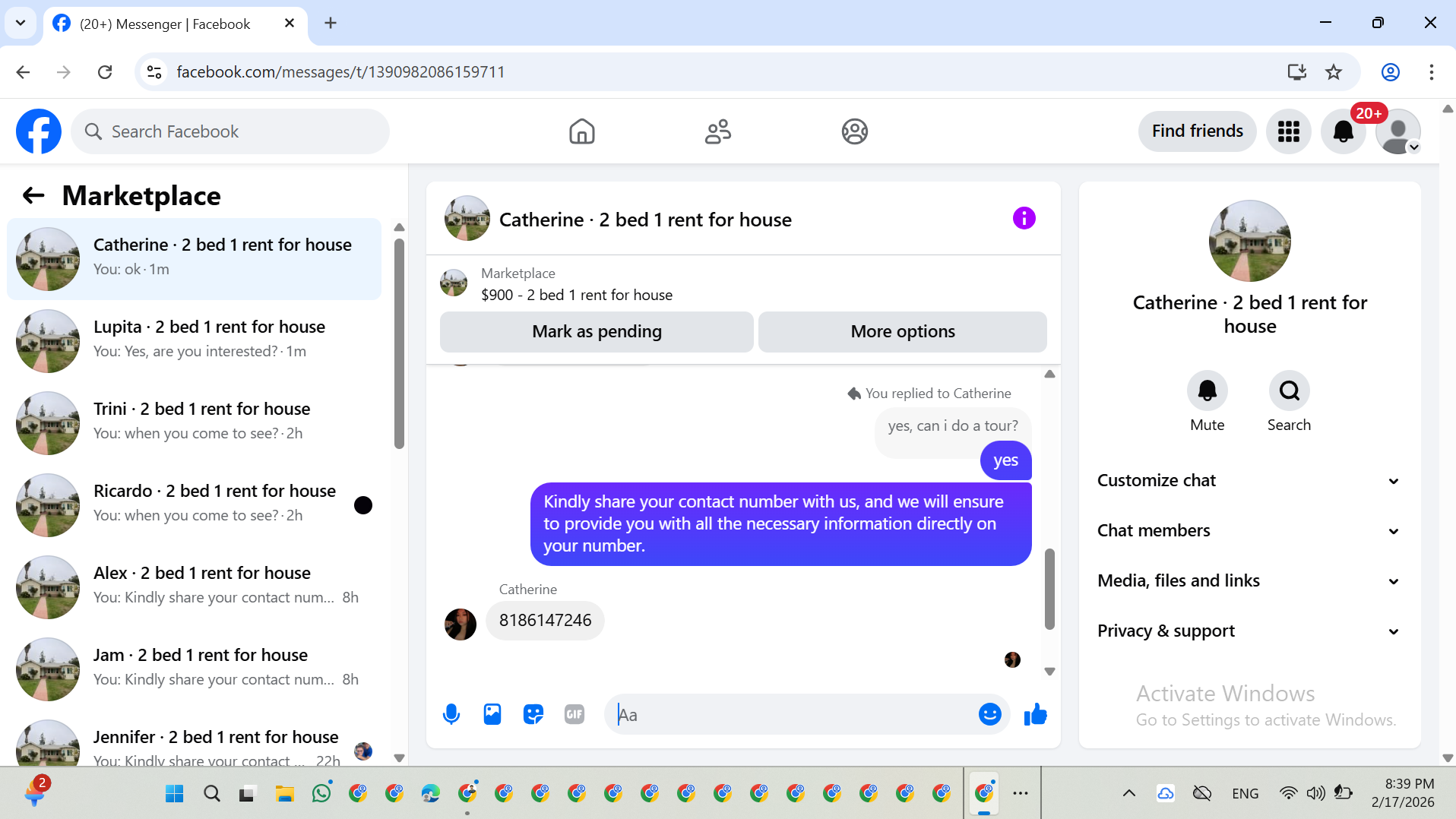Bookmark this page with the star icon
This screenshot has height=819, width=1456.
(x=1334, y=72)
